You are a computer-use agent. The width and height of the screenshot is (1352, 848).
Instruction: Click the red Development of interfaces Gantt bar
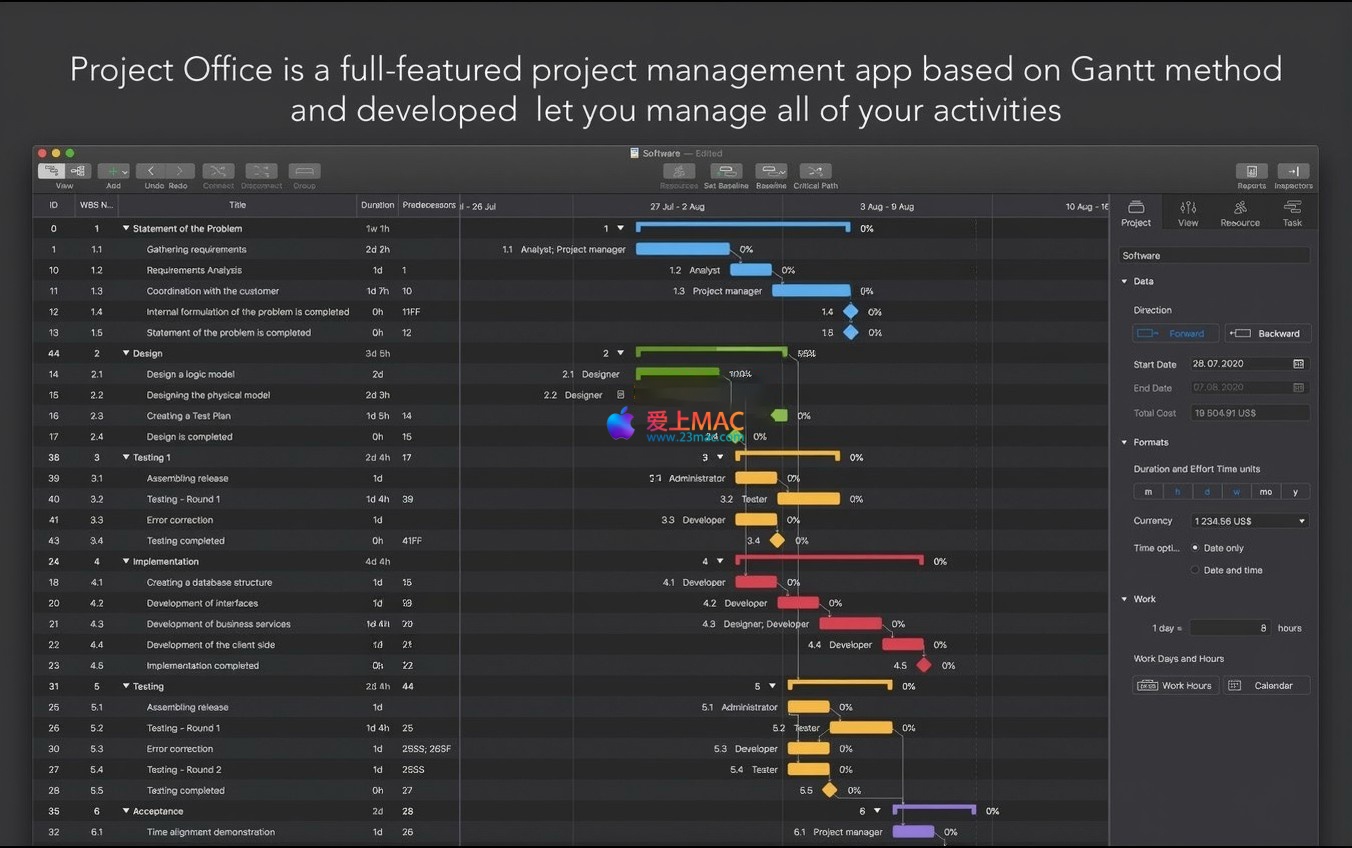click(x=798, y=603)
